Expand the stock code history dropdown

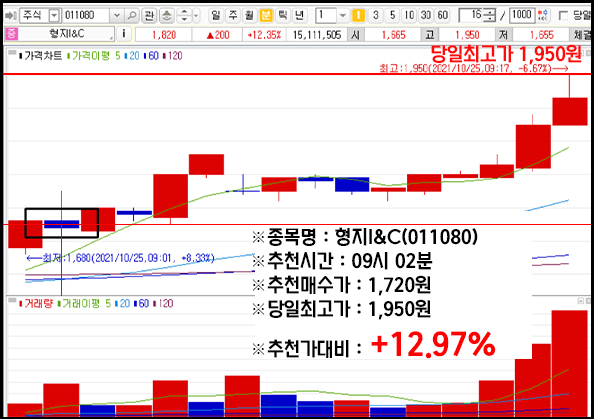[117, 16]
